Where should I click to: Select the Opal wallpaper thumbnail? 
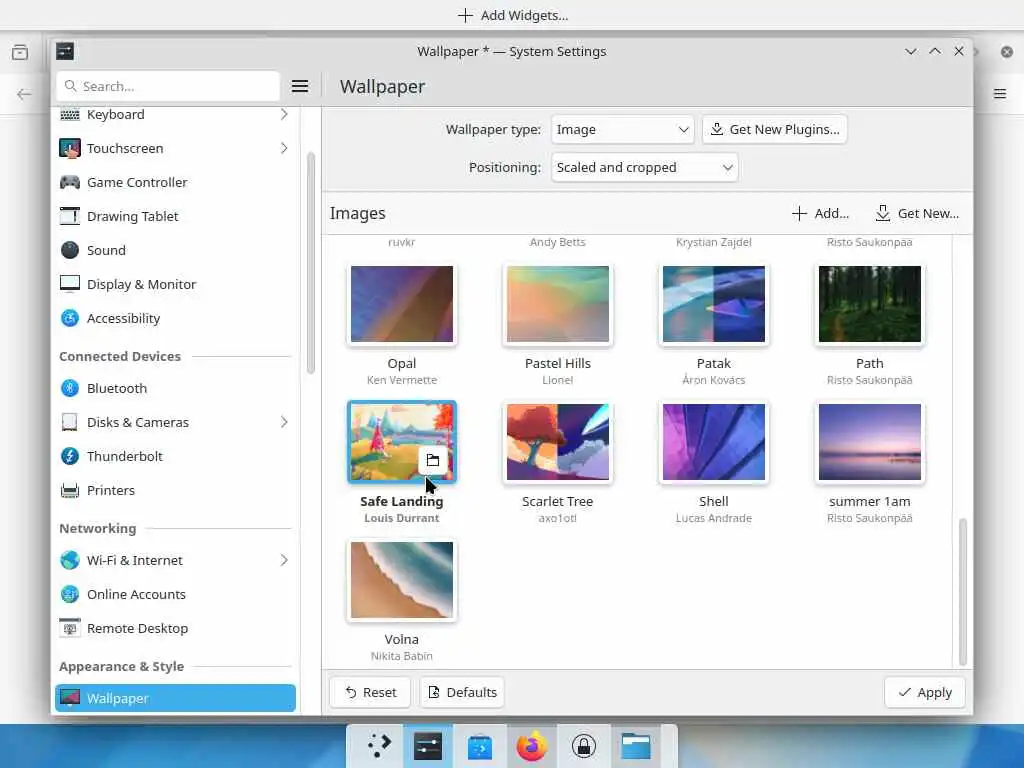click(x=402, y=304)
